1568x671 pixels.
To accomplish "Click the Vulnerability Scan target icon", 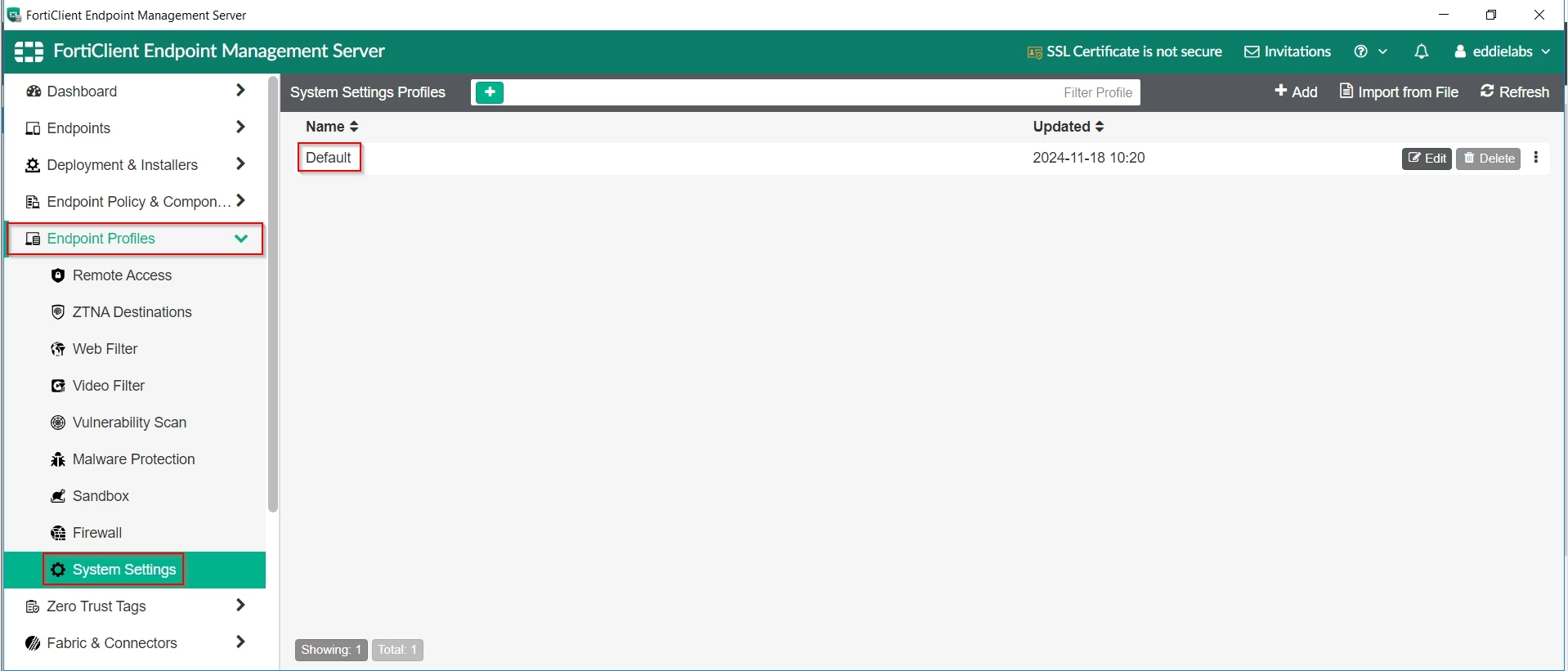I will point(58,423).
